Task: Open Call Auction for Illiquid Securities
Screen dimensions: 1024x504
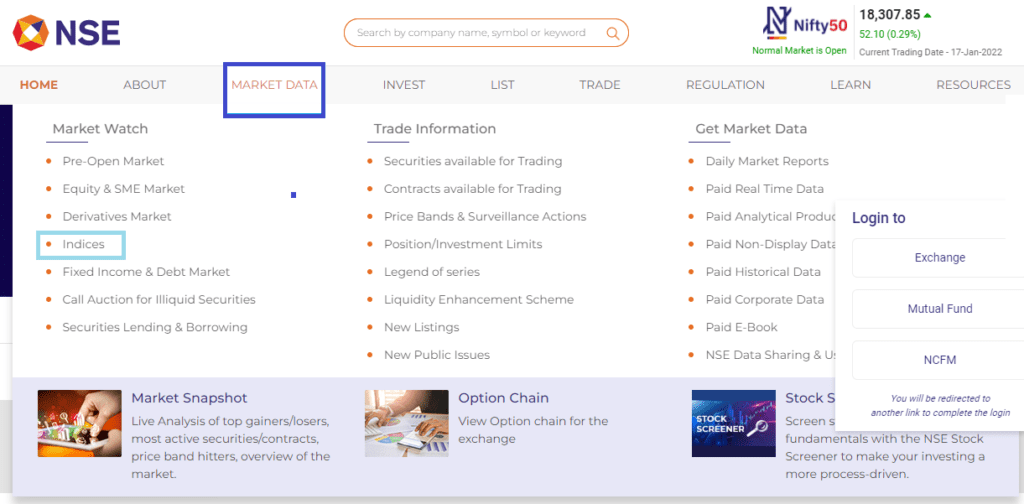Action: (x=159, y=300)
